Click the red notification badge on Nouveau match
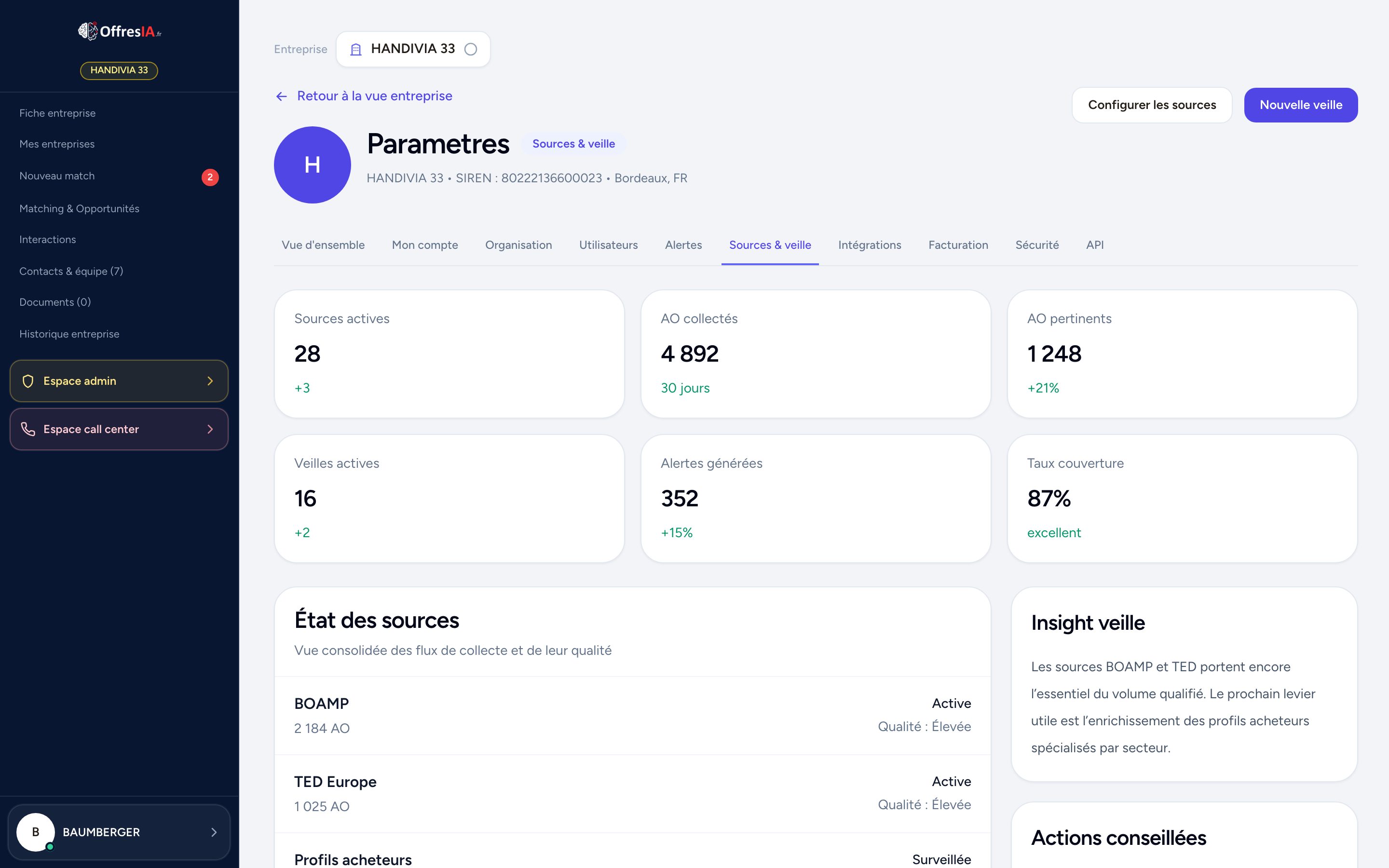1389x868 pixels. coord(210,177)
